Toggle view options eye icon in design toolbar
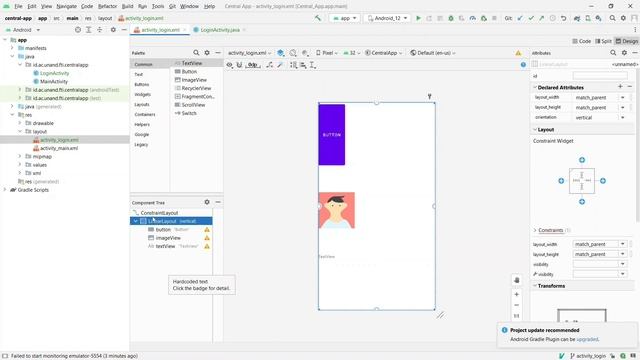Viewport: 640px width, 360px height. point(229,65)
